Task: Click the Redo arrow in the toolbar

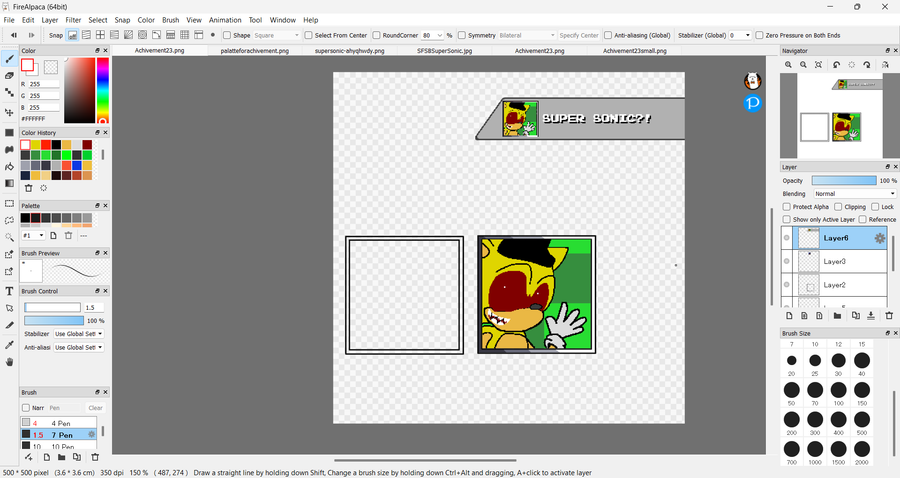Action: [32, 35]
